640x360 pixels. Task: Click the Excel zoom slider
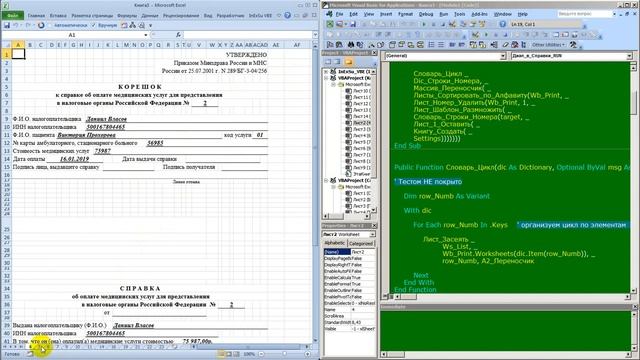[x=284, y=354]
